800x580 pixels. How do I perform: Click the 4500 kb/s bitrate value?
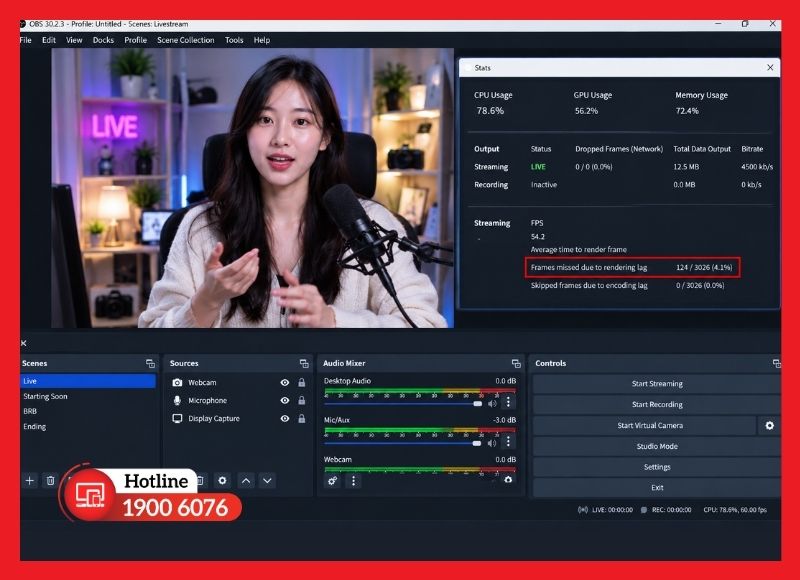click(x=757, y=167)
